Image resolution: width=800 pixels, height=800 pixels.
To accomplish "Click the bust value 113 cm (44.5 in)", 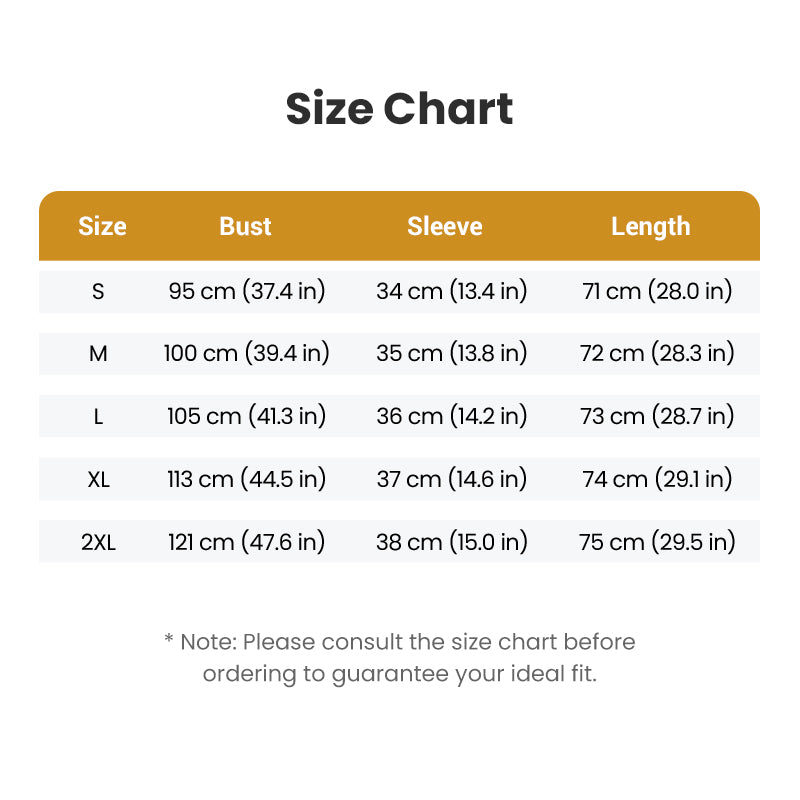I will coord(246,479).
